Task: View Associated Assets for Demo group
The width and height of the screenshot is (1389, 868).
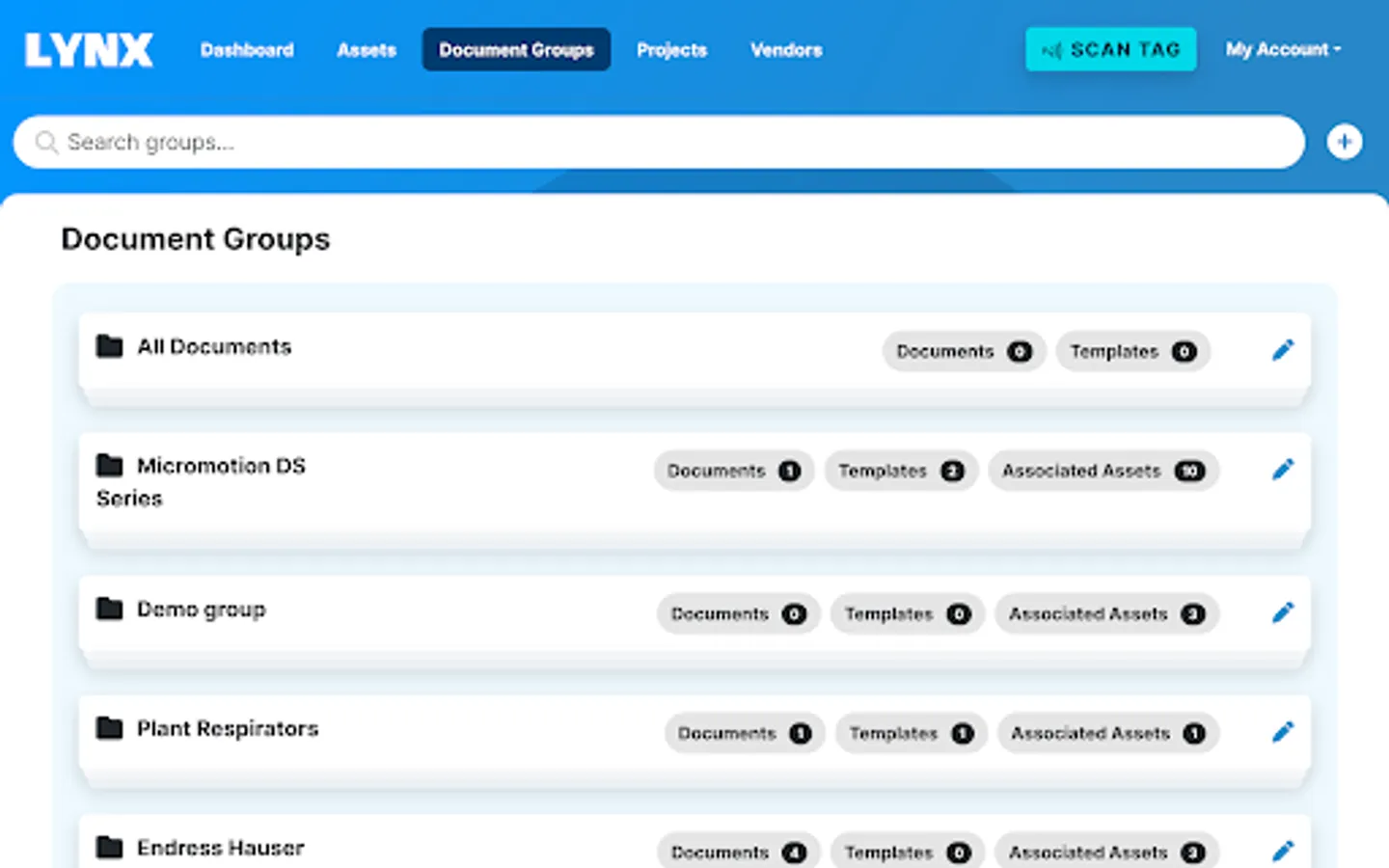Action: [x=1106, y=613]
